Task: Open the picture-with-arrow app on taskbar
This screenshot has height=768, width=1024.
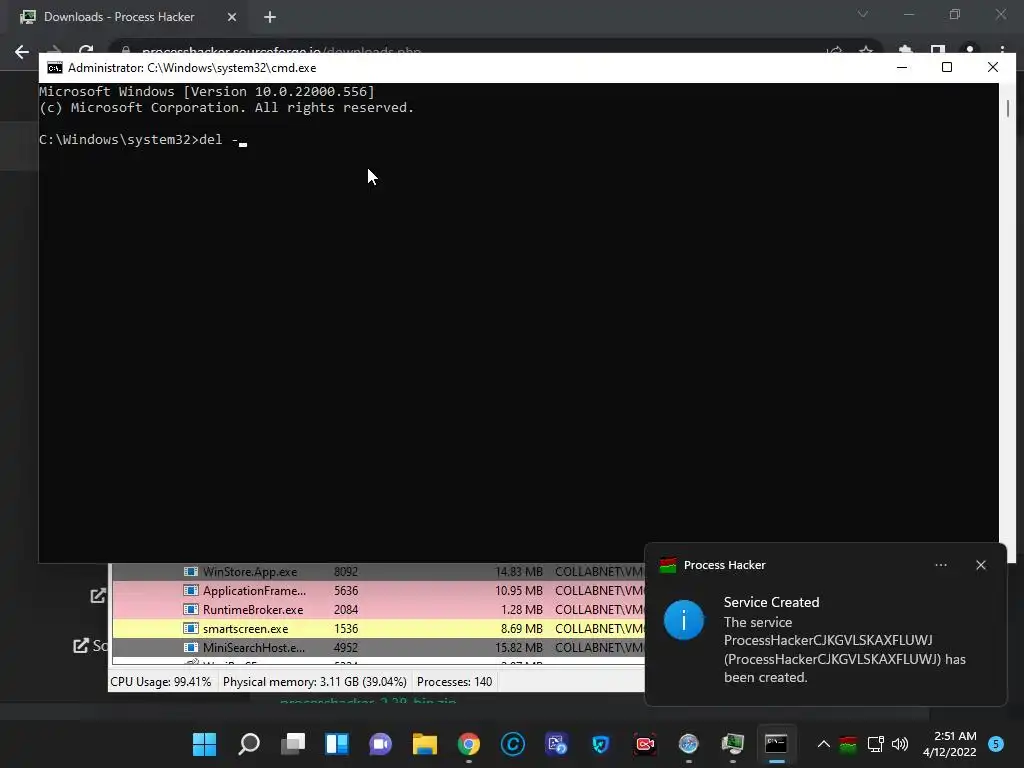Action: [557, 744]
